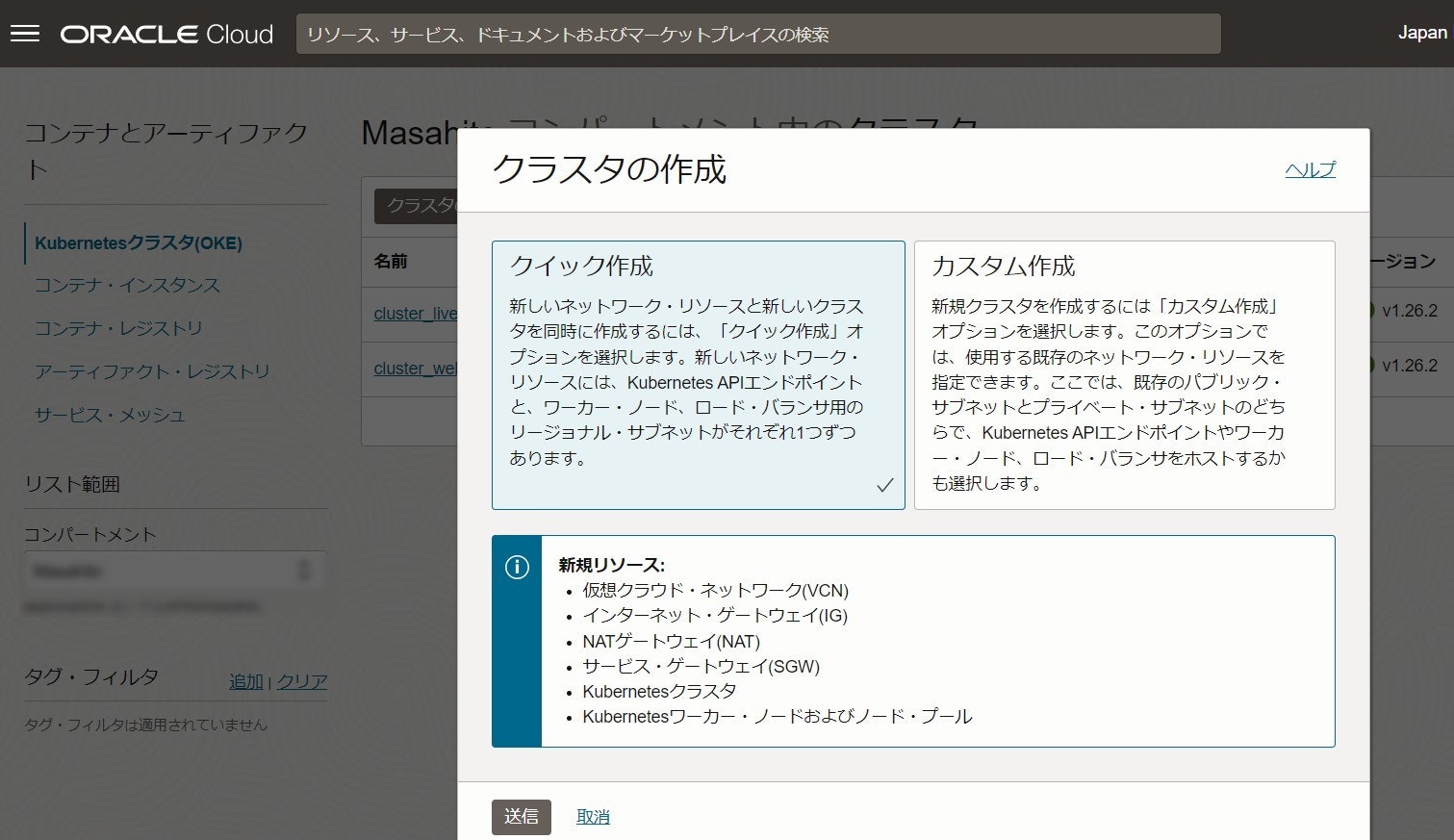Click the タグ・フィルタ heading
Screen dimensions: 1454x840
(91, 676)
